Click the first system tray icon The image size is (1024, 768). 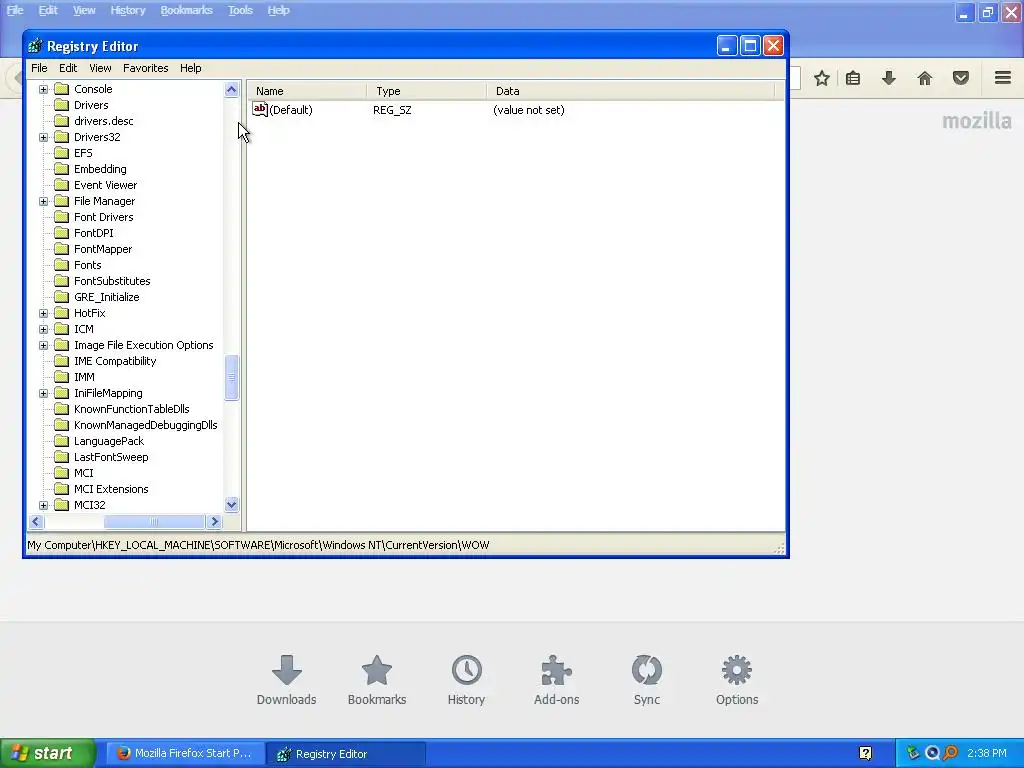click(913, 754)
